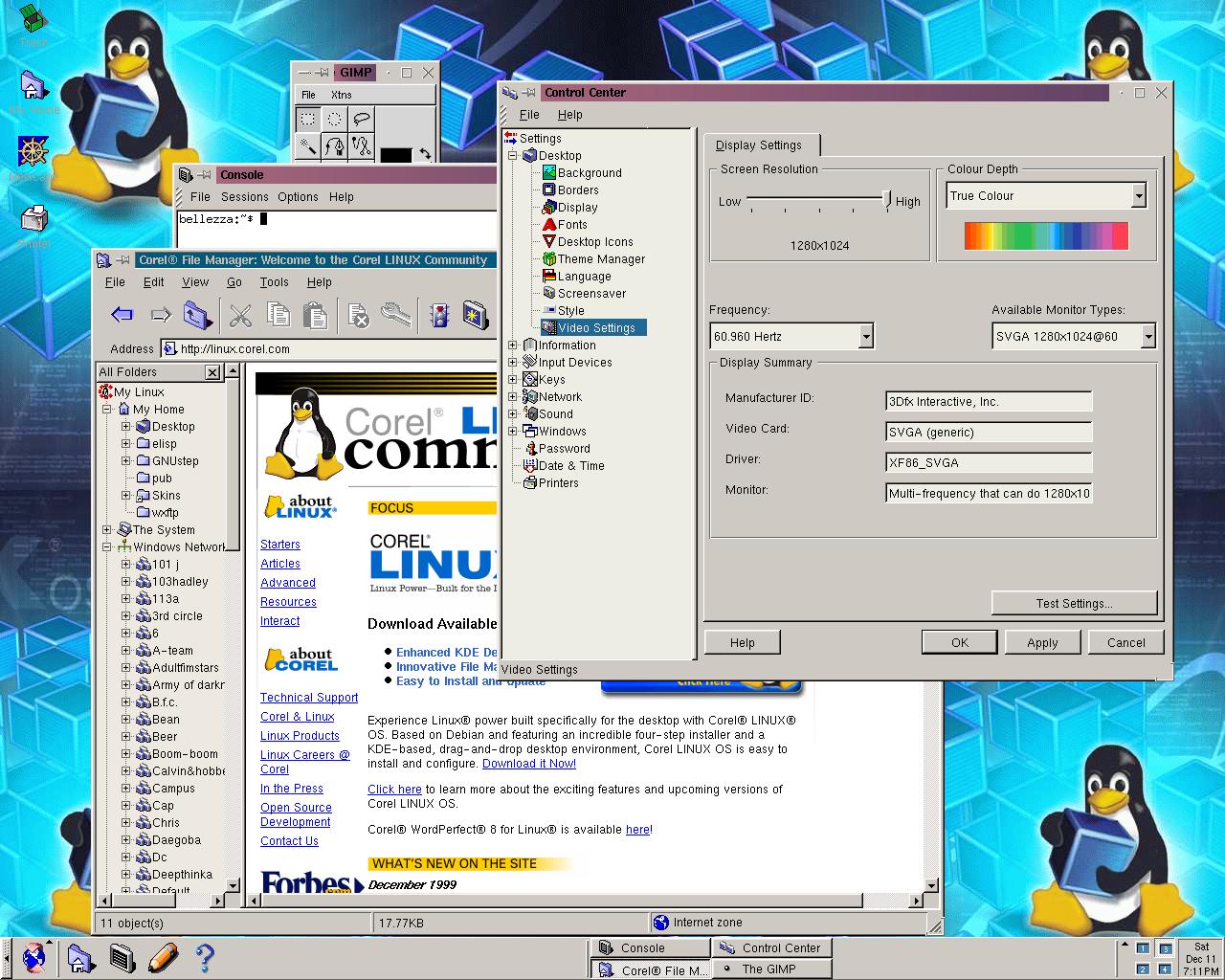Click the traffic light stop icon

pos(439,314)
